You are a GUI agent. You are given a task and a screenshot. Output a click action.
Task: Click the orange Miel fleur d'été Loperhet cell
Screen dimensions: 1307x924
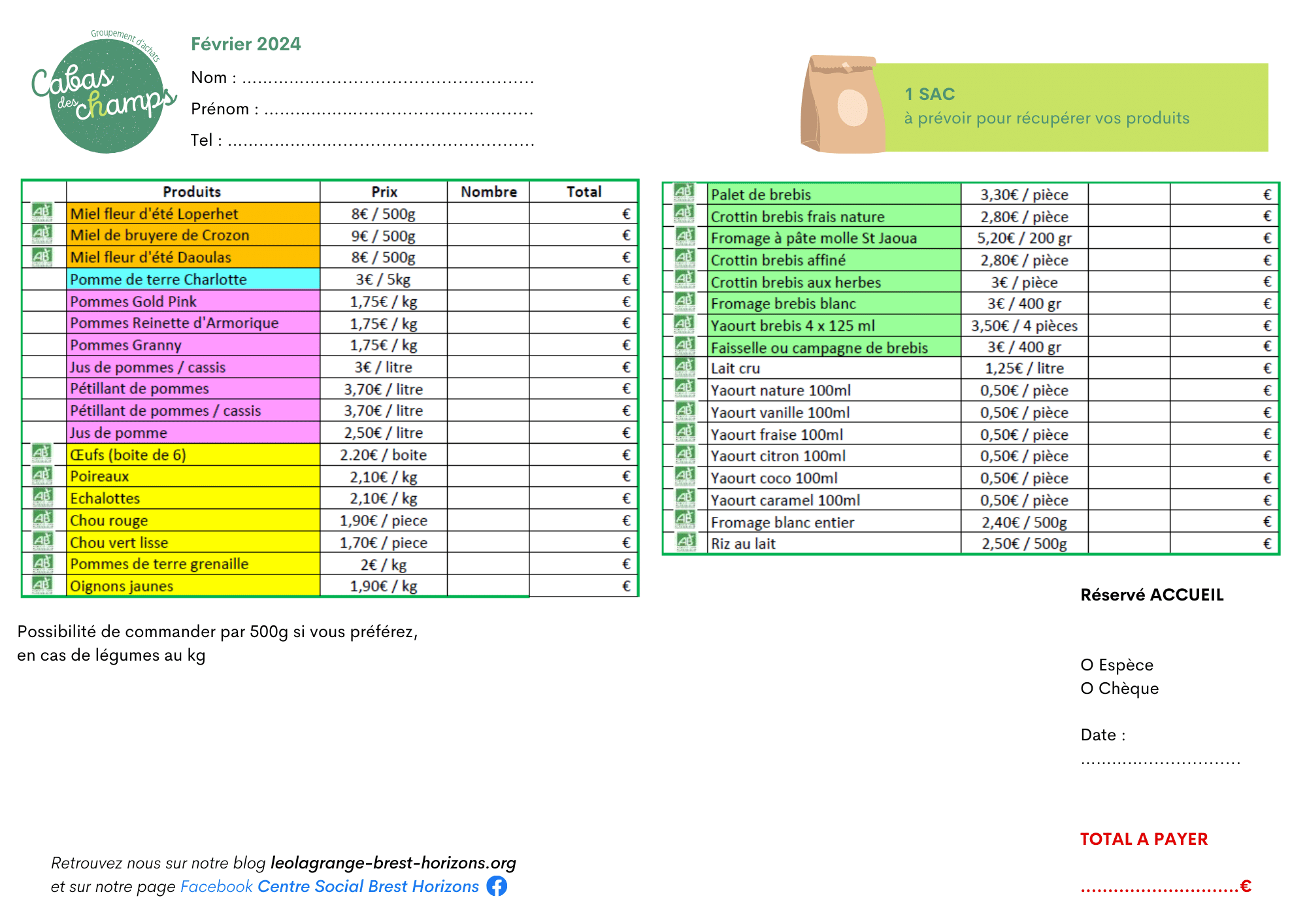click(x=193, y=214)
